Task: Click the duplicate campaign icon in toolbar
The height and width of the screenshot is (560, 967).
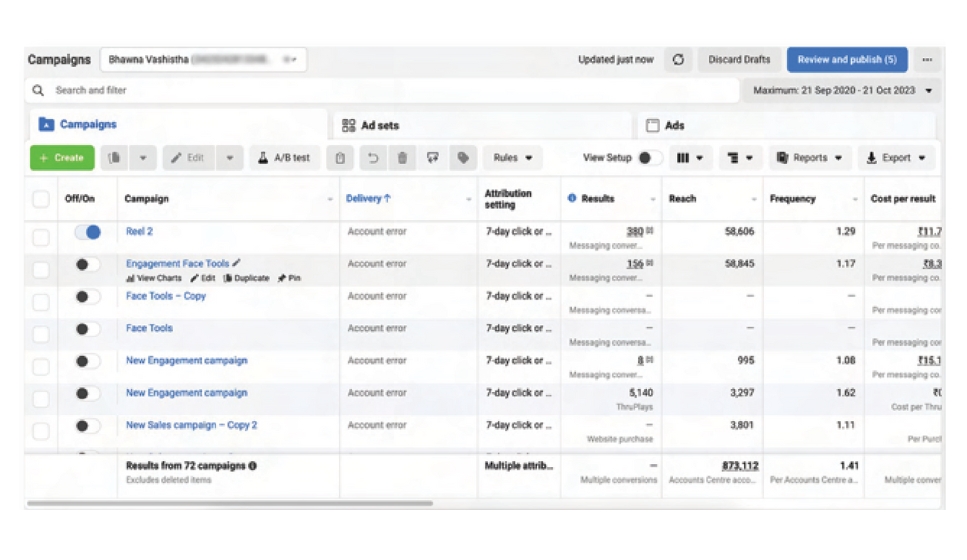Action: point(115,158)
